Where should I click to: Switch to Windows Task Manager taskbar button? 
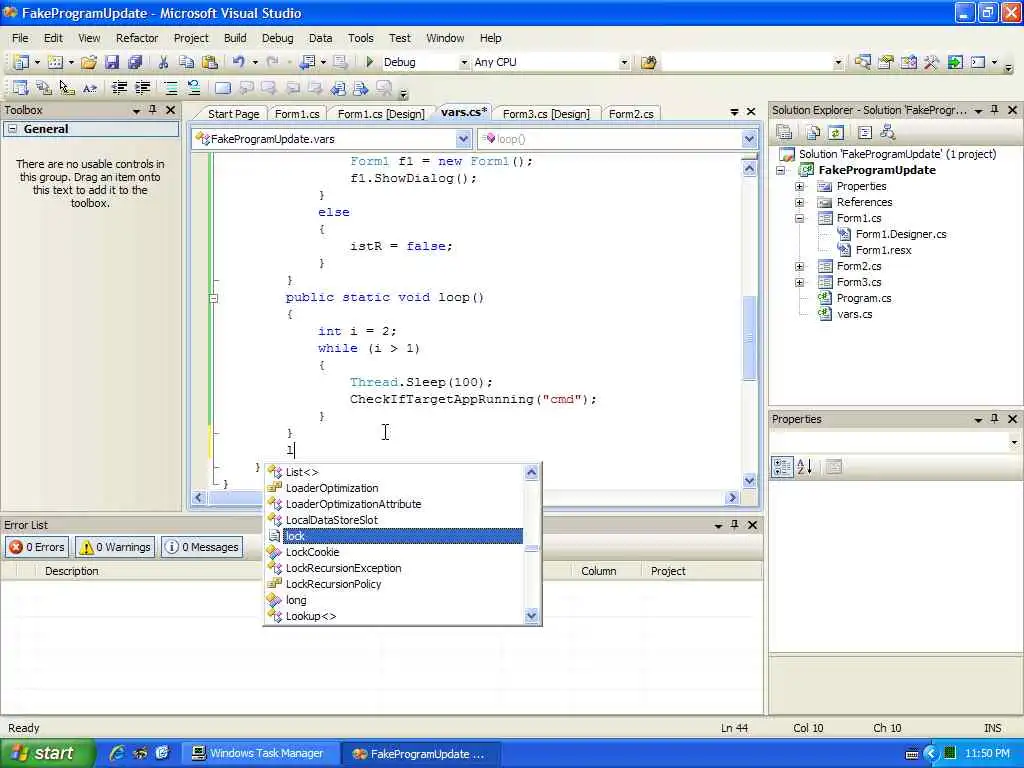(x=260, y=753)
